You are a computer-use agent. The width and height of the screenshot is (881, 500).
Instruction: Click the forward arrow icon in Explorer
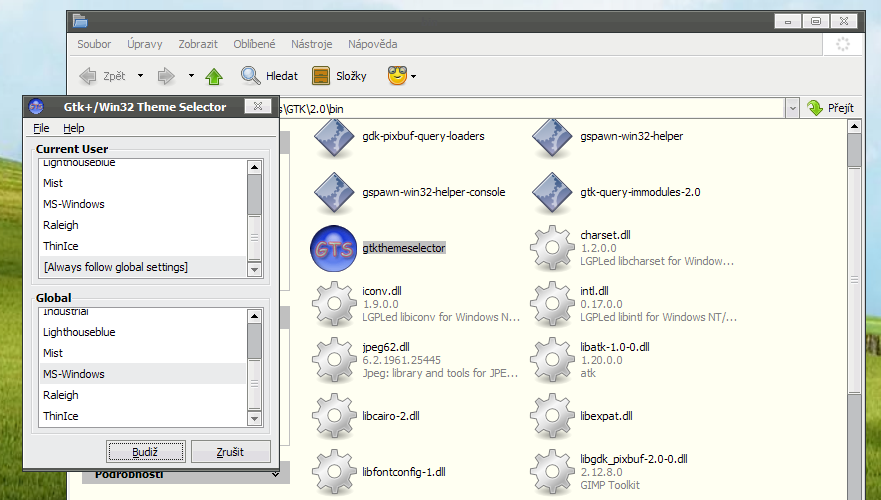tap(166, 76)
